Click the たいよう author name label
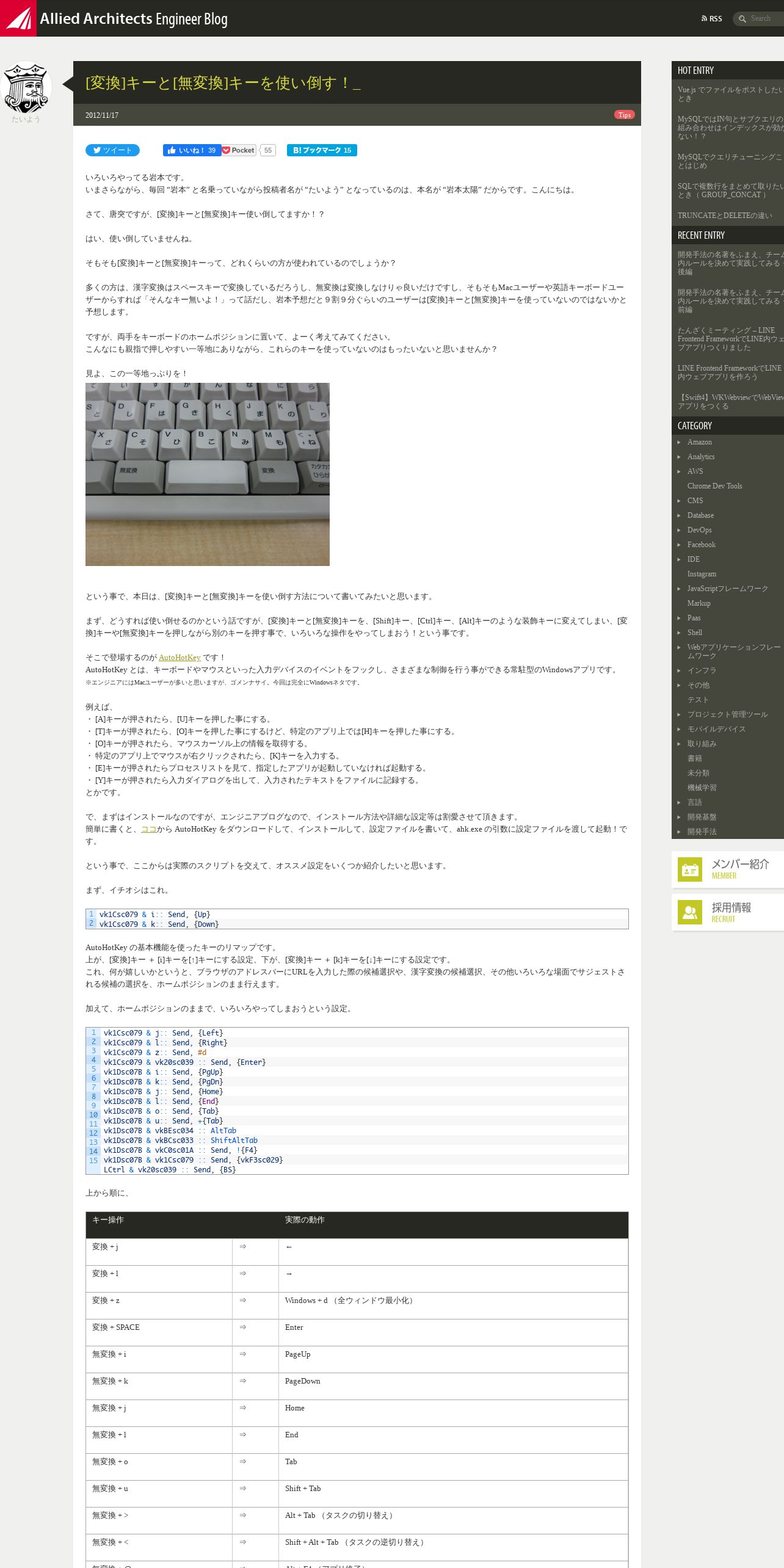The height and width of the screenshot is (1568, 784). click(26, 119)
